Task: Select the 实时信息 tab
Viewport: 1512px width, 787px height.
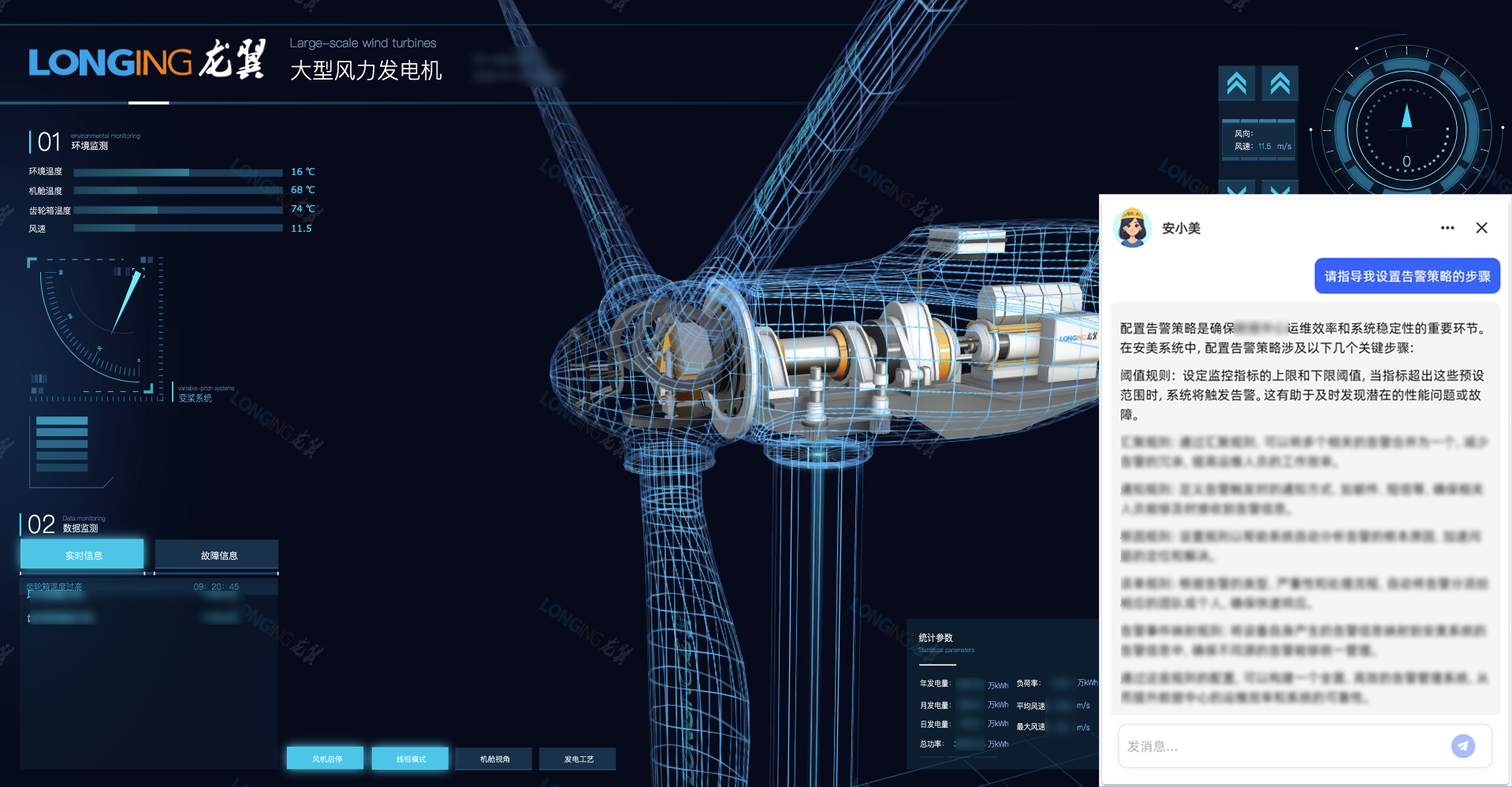Action: (x=83, y=555)
